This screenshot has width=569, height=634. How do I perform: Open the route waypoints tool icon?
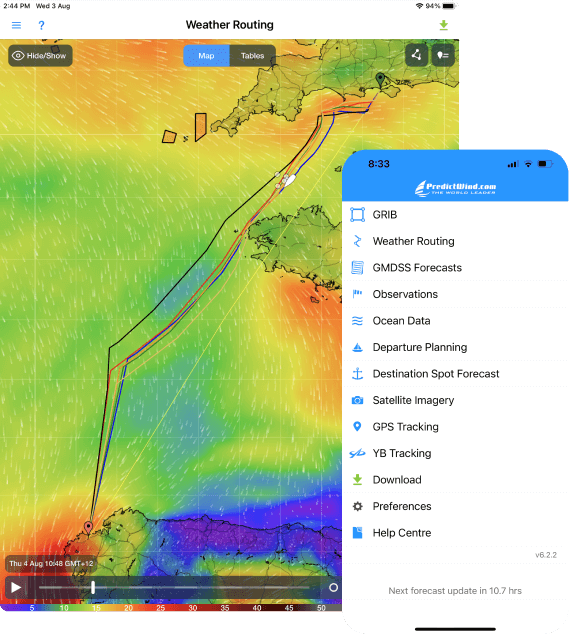tap(417, 55)
